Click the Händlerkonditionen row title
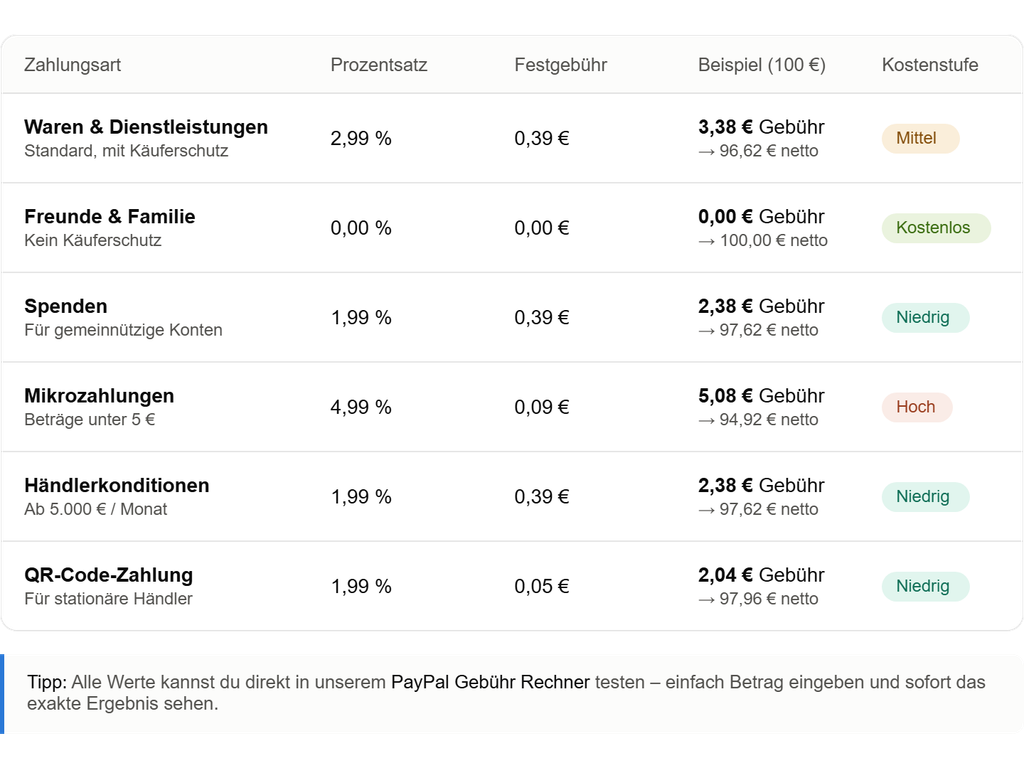Viewport: 1024px width, 768px height. [117, 485]
